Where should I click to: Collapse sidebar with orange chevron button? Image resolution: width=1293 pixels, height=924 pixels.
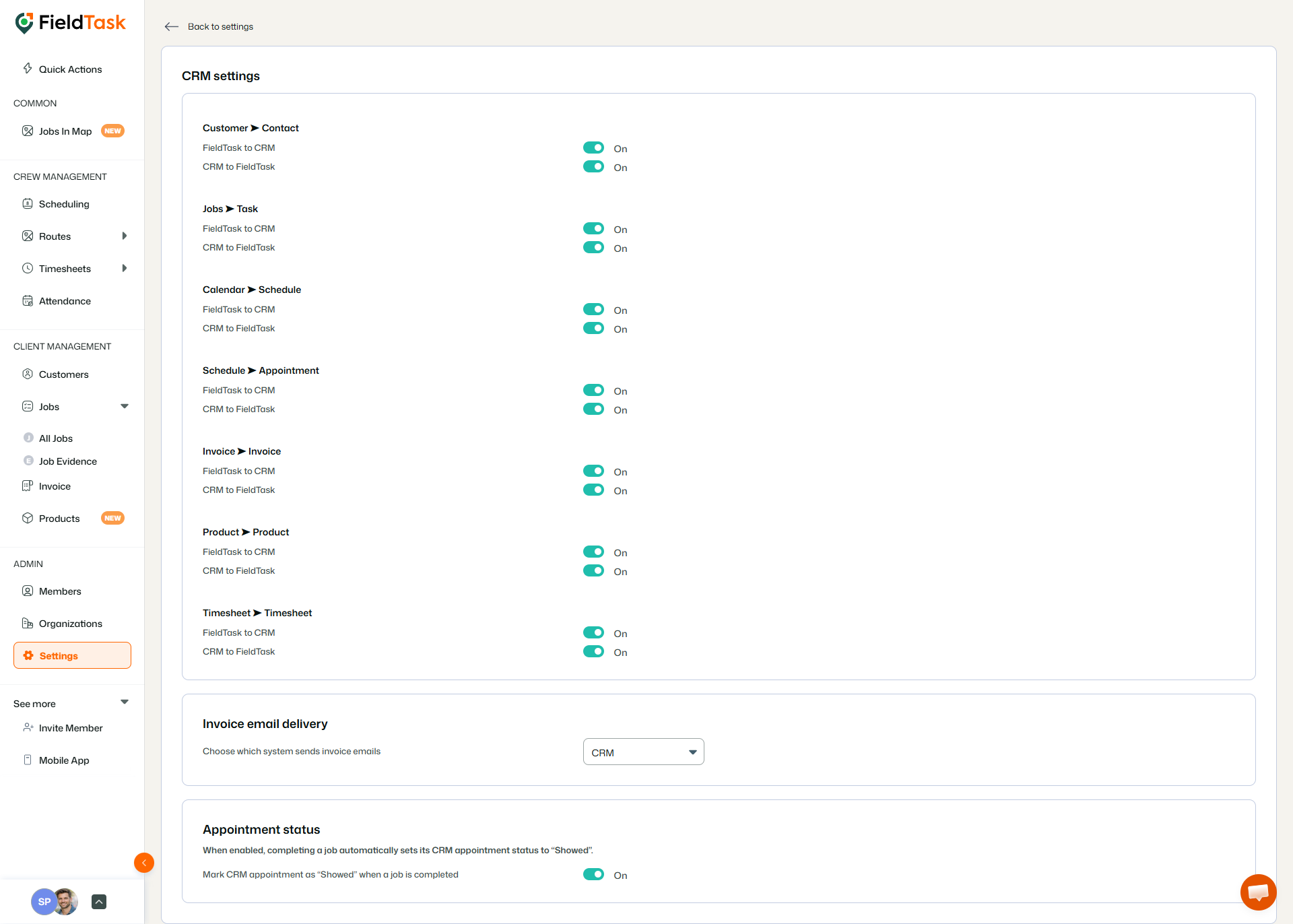pyautogui.click(x=144, y=863)
